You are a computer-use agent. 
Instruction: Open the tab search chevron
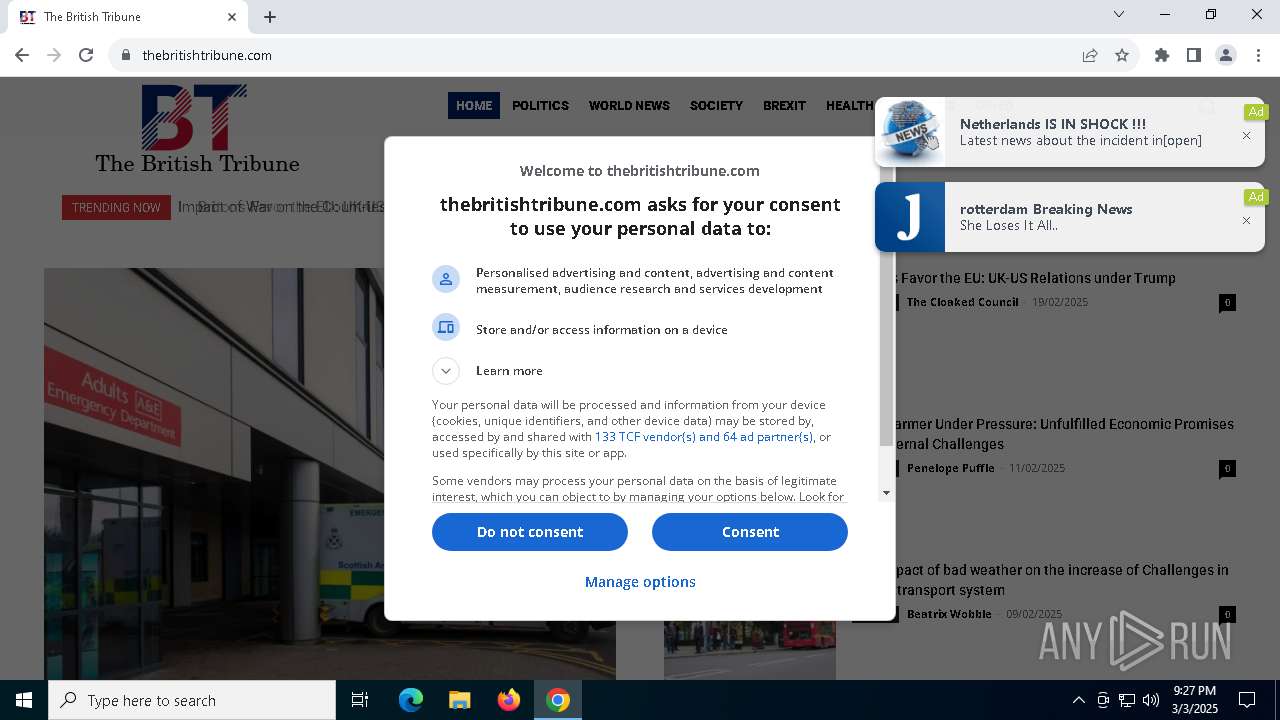[x=1119, y=14]
